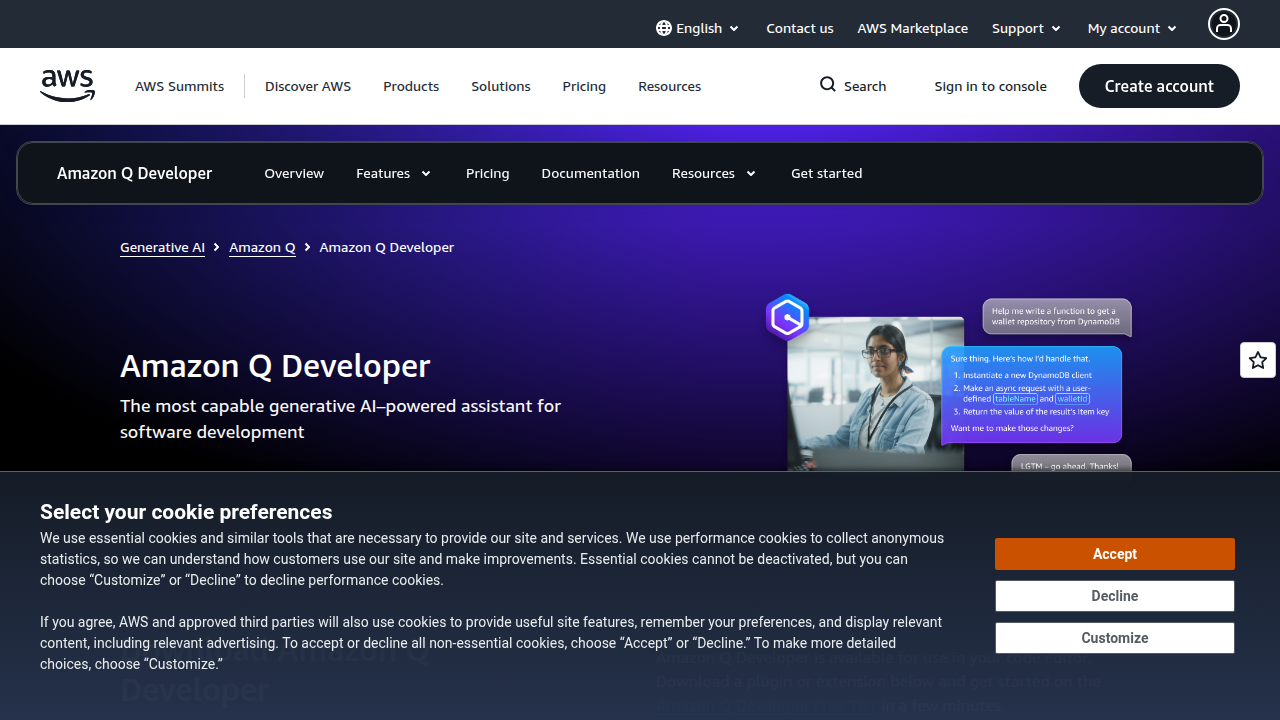The width and height of the screenshot is (1280, 720).
Task: Click Sign in to console
Action: click(990, 86)
